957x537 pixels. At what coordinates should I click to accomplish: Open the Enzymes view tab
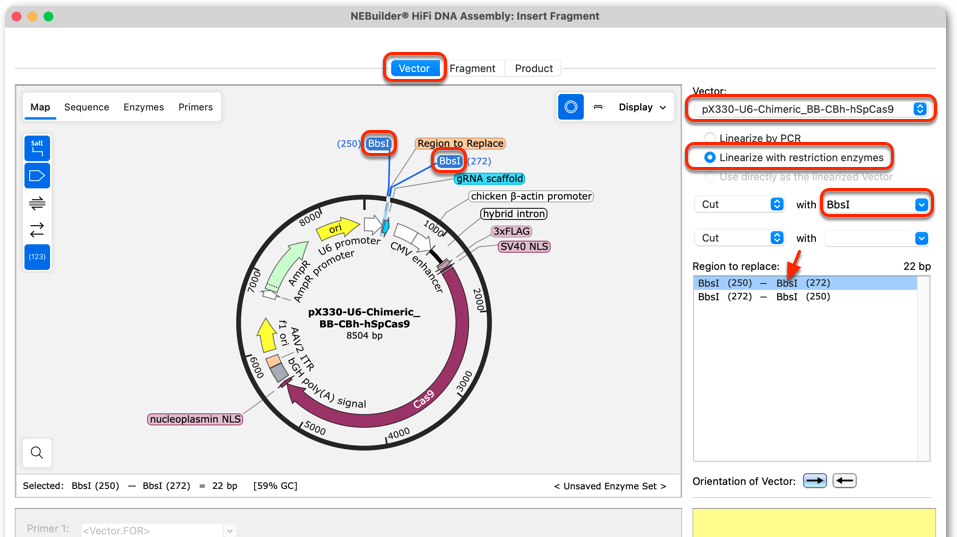coord(143,107)
